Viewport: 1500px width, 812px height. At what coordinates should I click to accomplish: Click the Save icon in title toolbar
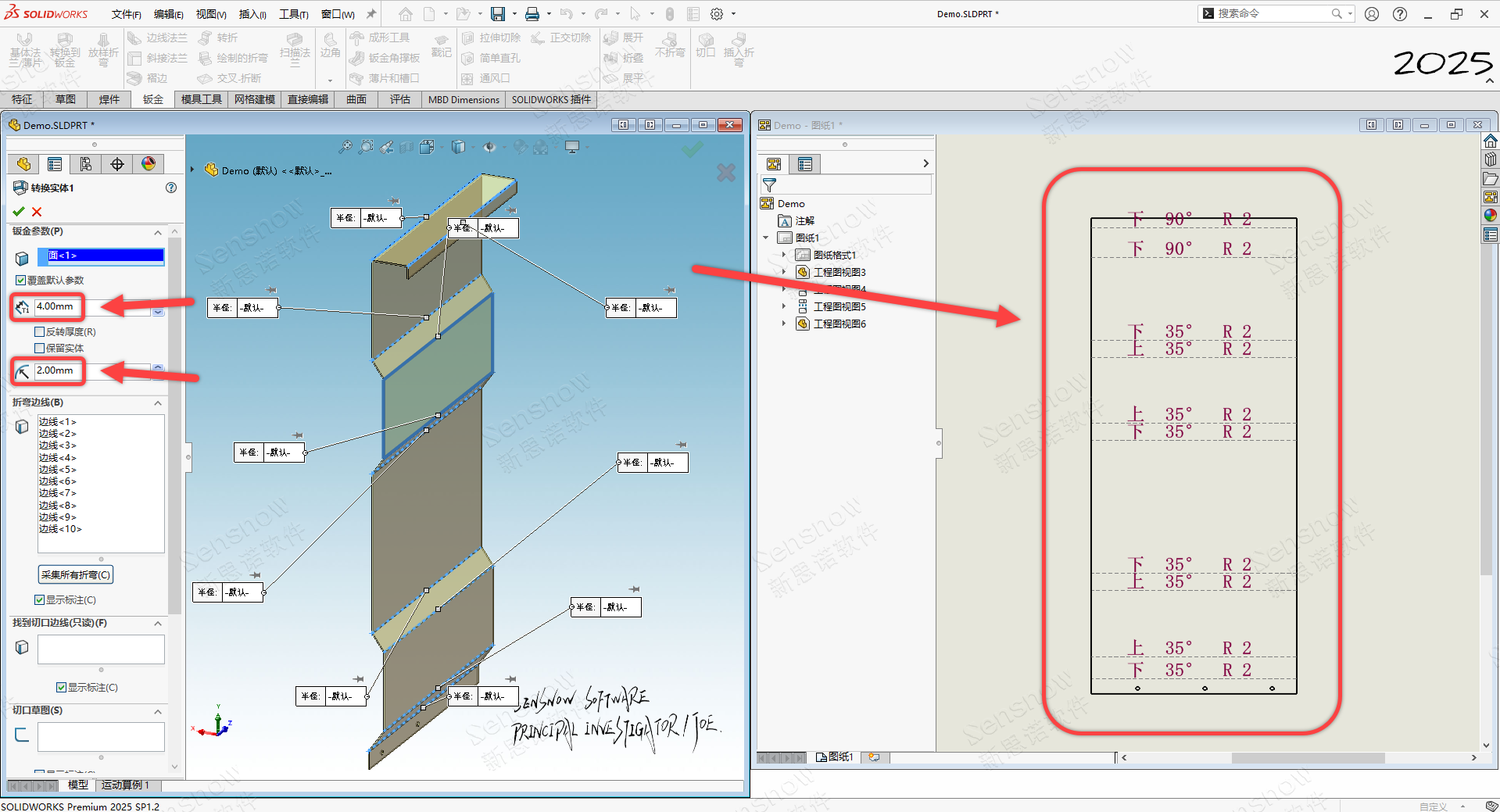[x=498, y=14]
